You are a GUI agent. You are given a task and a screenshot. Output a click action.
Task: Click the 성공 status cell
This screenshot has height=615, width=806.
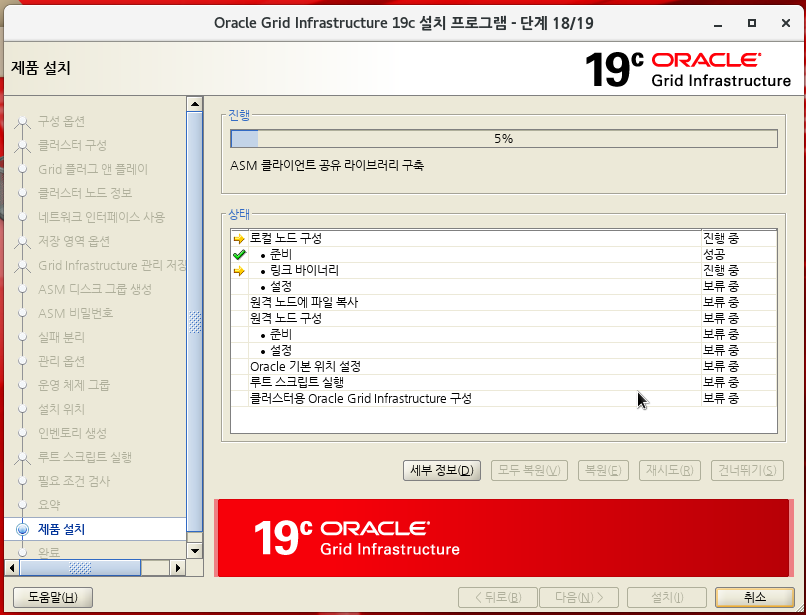click(x=739, y=255)
